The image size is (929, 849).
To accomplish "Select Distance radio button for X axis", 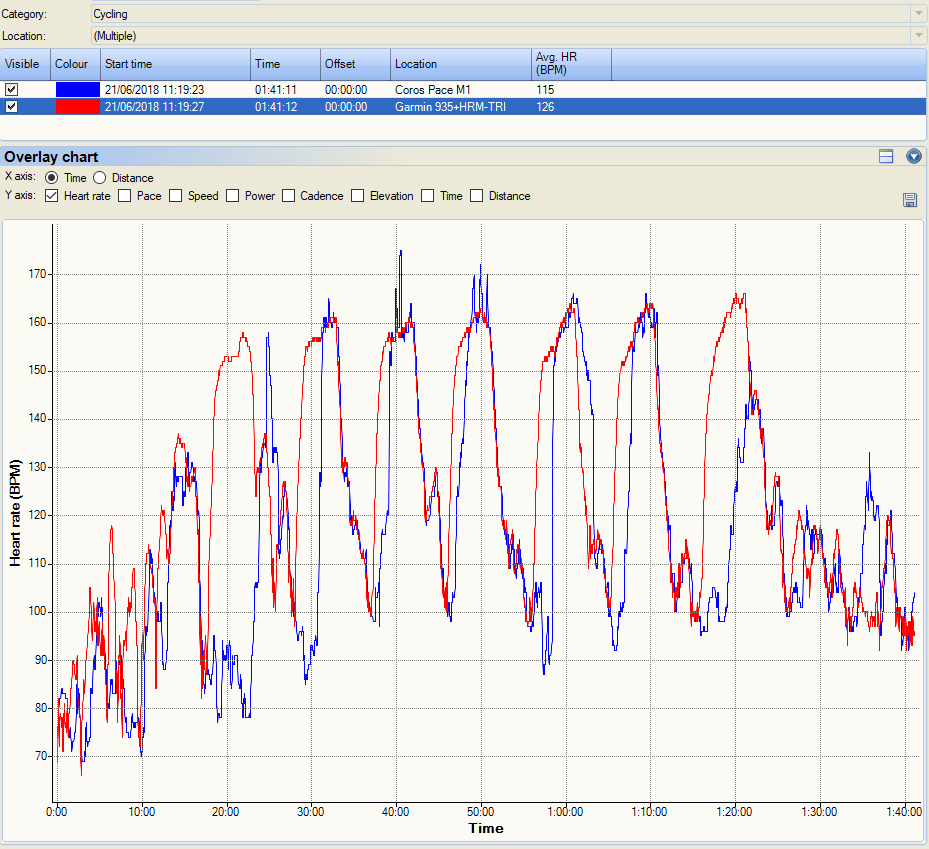I will (99, 178).
